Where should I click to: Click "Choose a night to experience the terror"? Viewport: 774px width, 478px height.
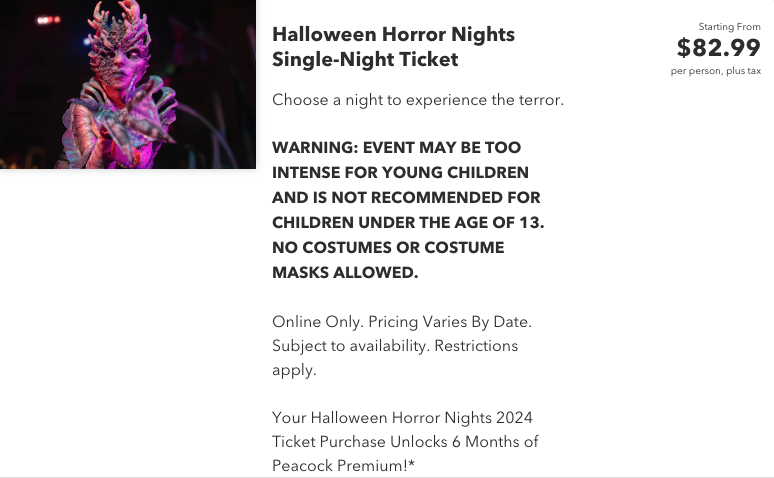(x=418, y=100)
